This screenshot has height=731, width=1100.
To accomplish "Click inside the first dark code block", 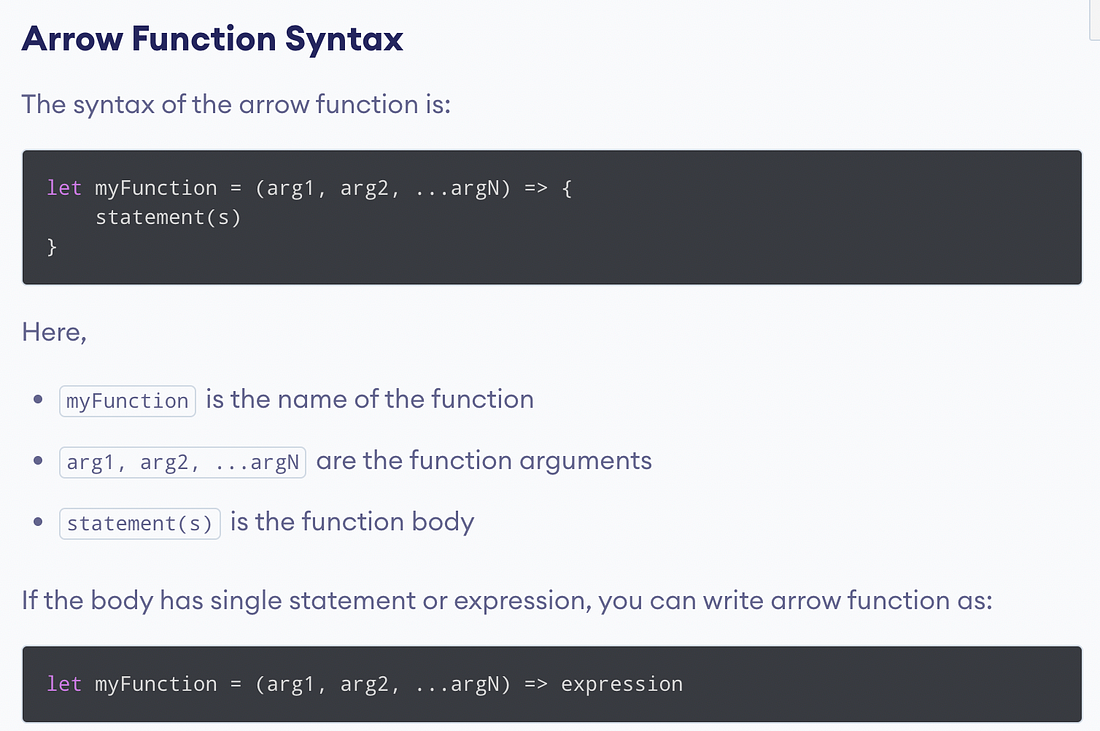I will (x=550, y=215).
